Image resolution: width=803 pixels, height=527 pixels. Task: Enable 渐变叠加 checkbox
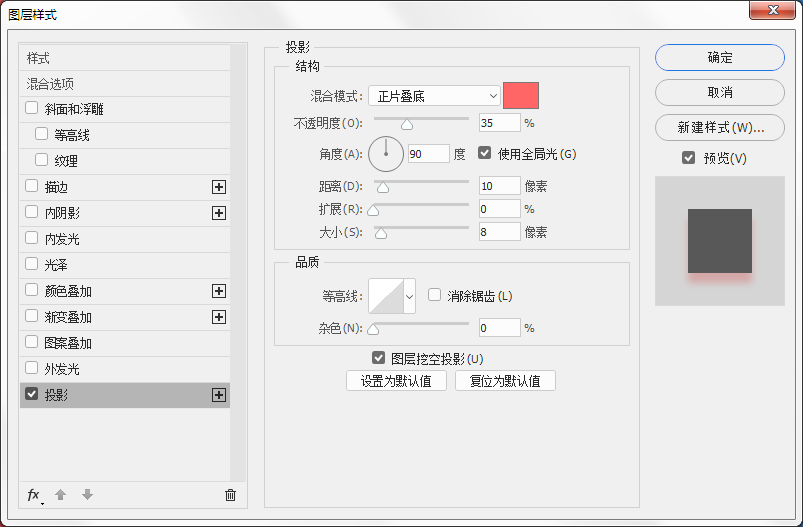pos(32,316)
